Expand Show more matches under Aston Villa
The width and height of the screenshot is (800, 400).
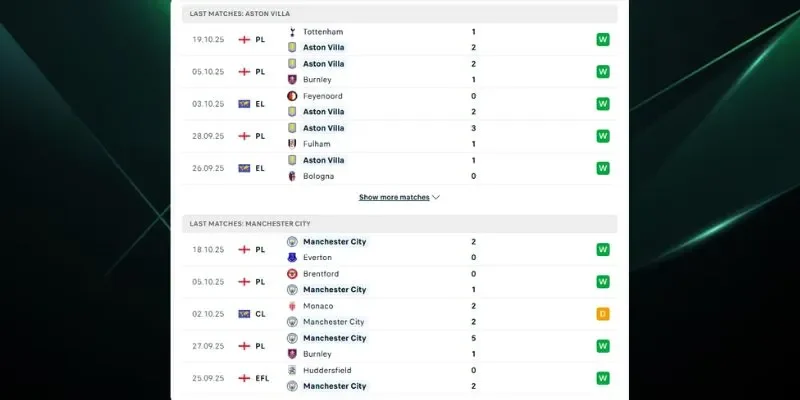[x=394, y=198]
